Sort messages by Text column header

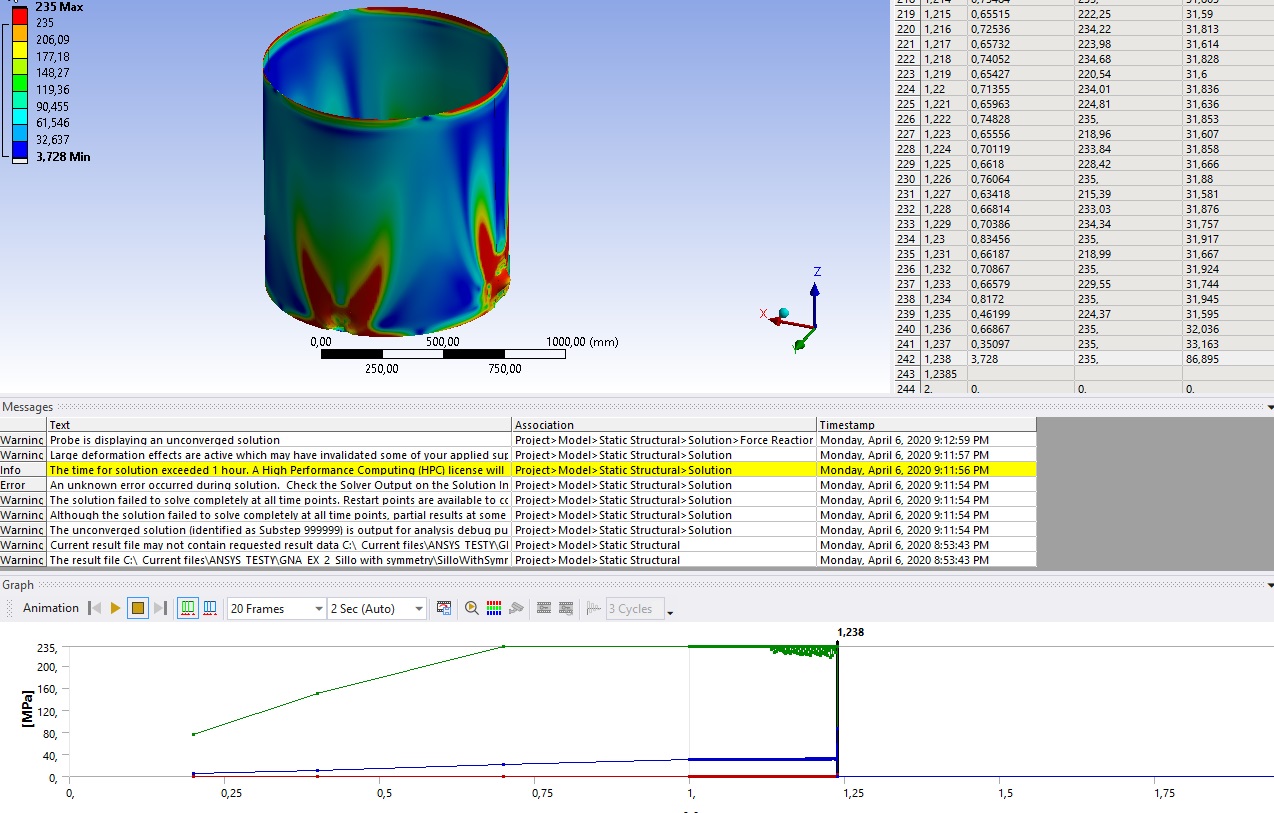tap(280, 424)
